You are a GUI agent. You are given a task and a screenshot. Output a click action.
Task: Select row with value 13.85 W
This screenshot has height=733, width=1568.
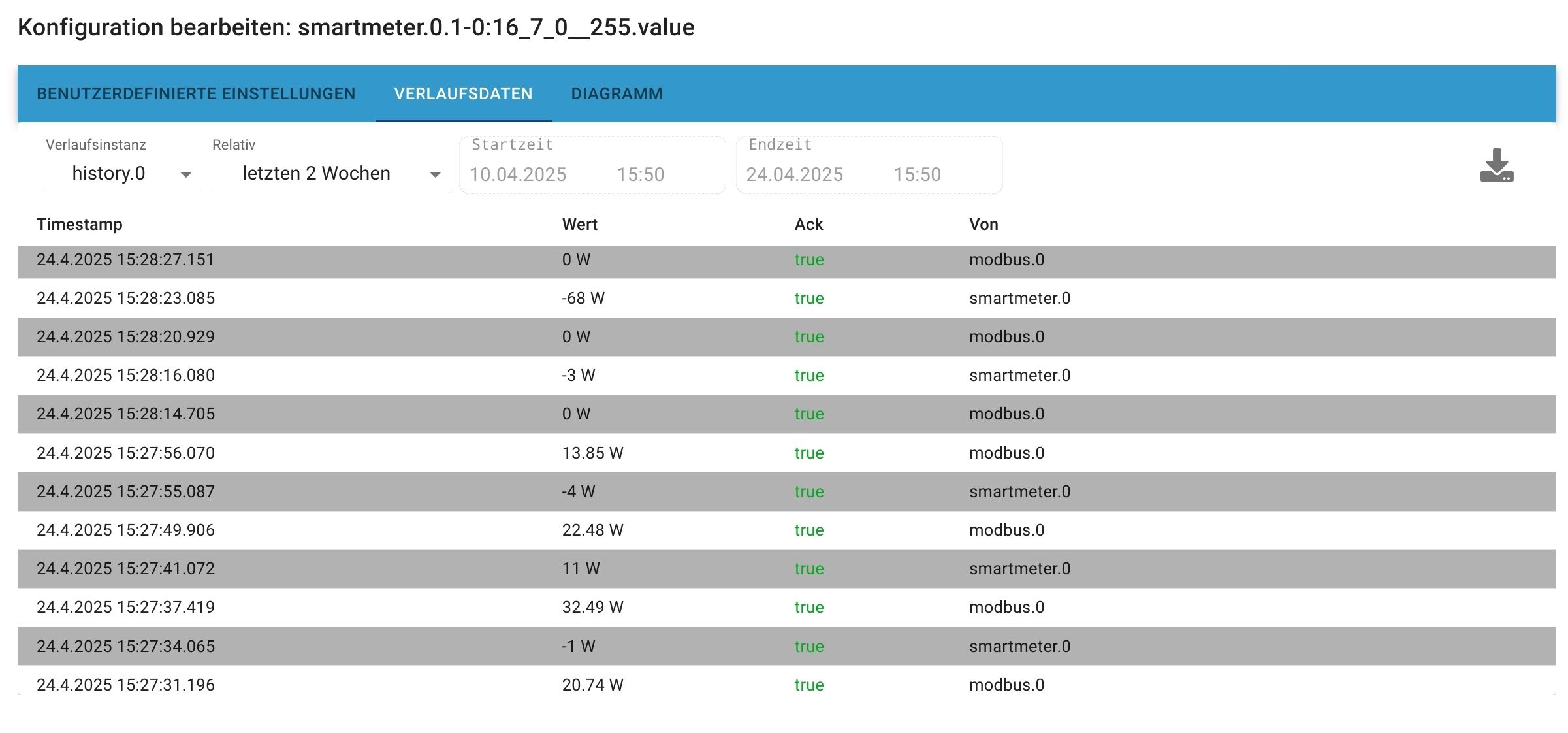click(x=592, y=453)
